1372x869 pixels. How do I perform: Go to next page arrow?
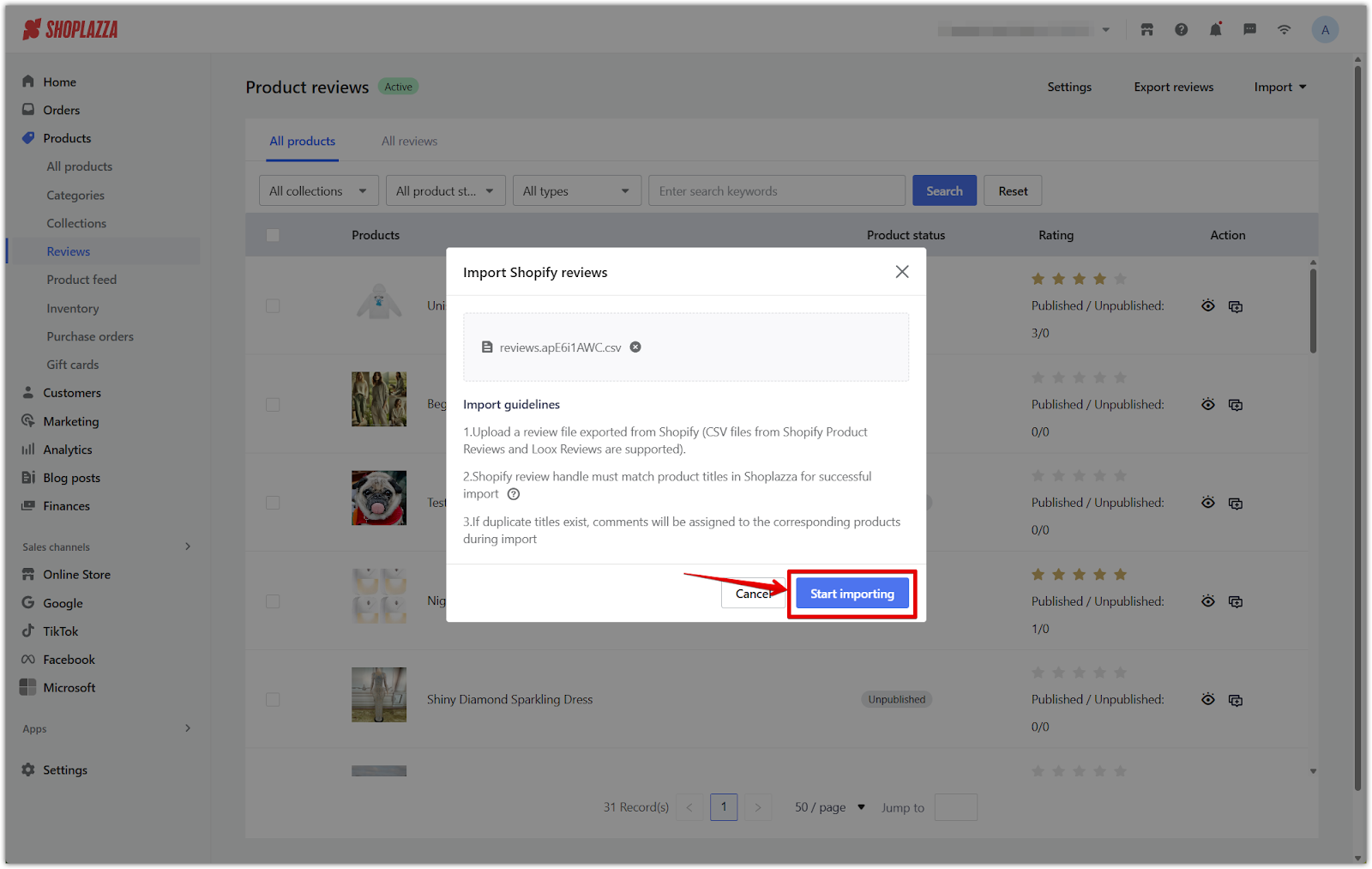(758, 807)
